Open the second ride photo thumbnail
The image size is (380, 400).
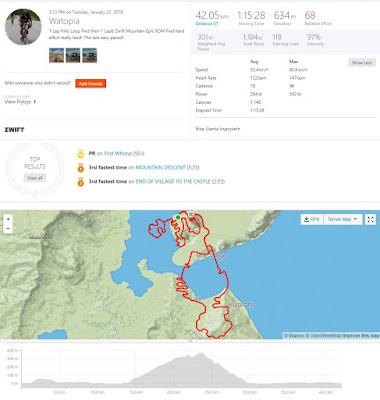[x=73, y=55]
